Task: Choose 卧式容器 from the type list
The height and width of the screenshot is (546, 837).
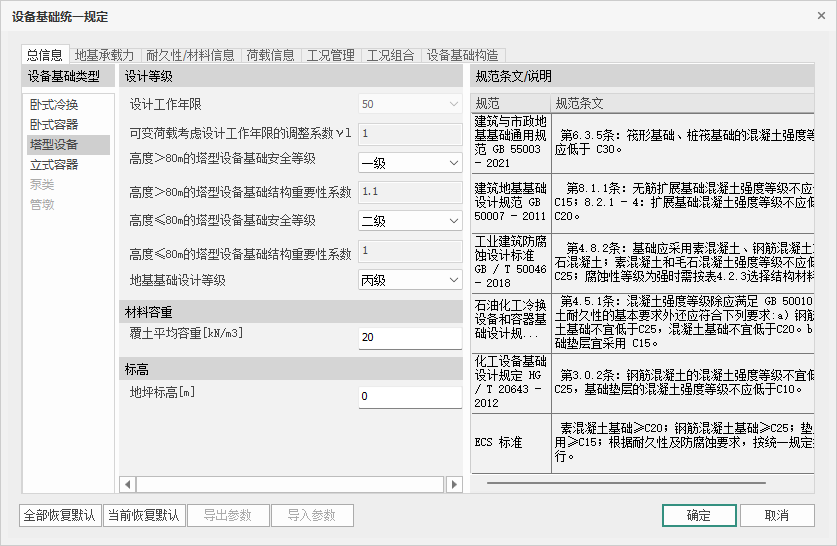Action: pos(54,125)
